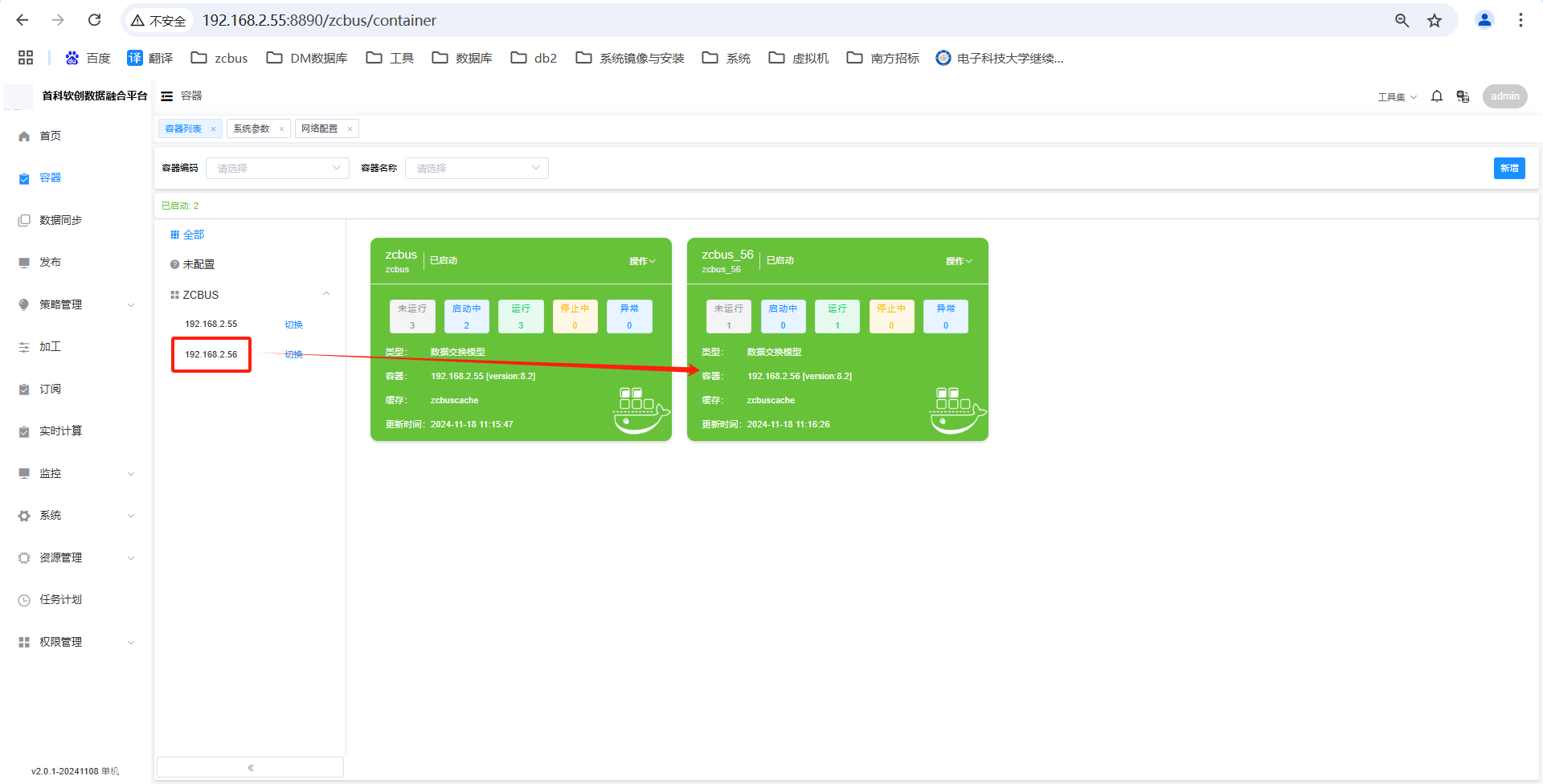The image size is (1543, 784).
Task: Click the blue 新增 button
Action: coord(1508,168)
